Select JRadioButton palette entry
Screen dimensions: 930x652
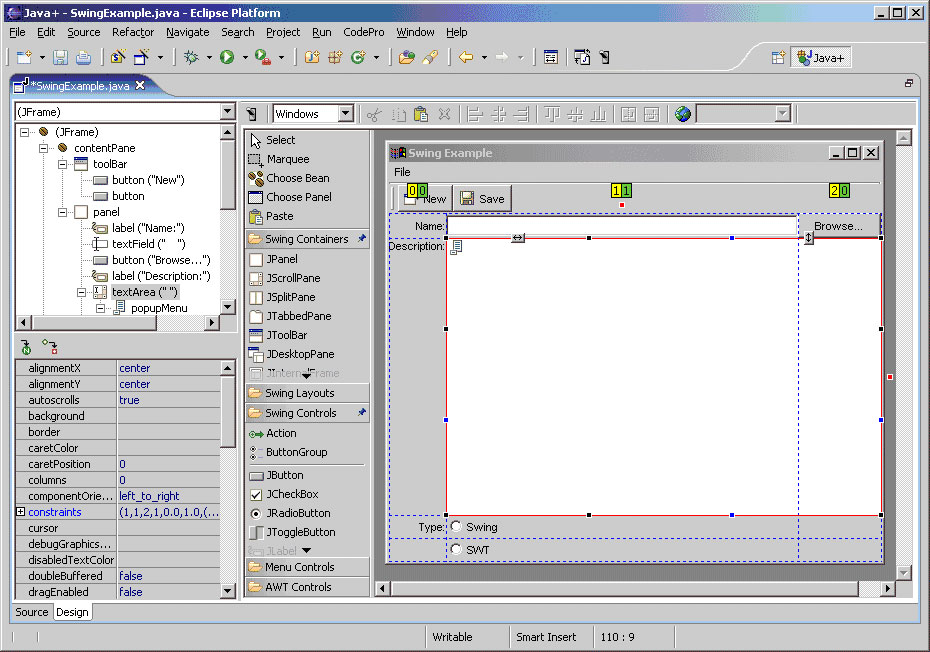tap(290, 513)
